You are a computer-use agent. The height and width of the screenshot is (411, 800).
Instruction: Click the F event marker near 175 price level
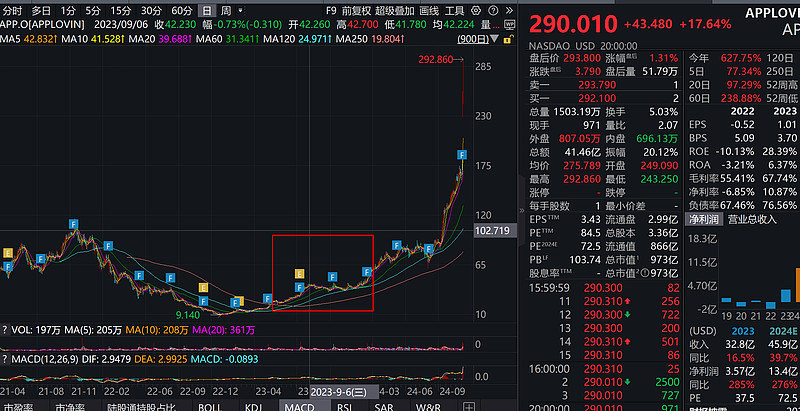(x=462, y=155)
